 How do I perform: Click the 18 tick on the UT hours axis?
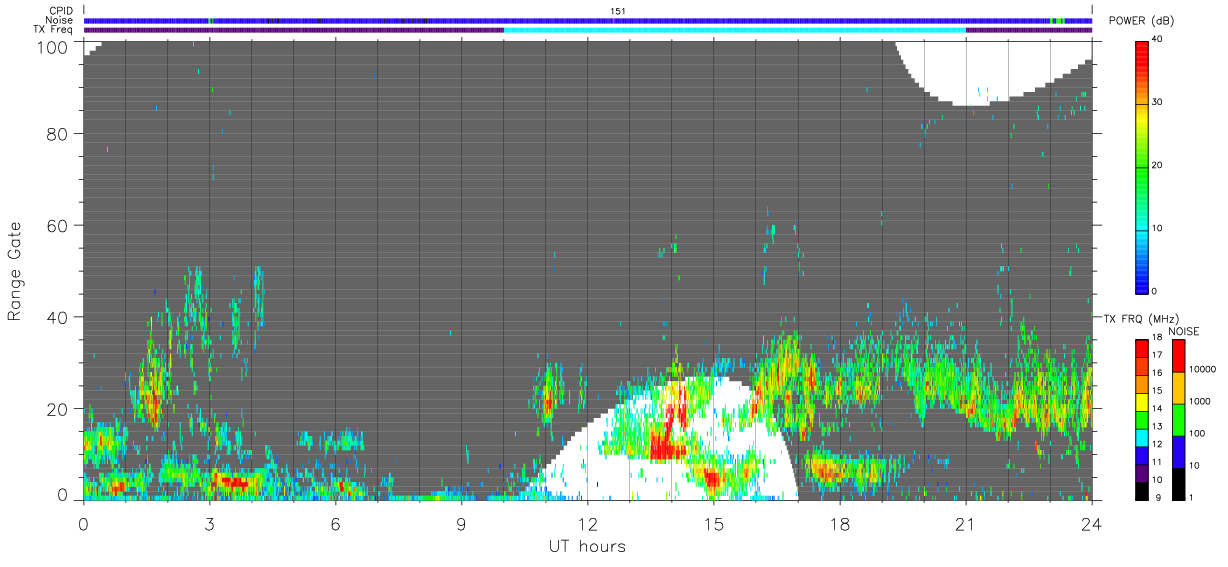click(x=839, y=524)
